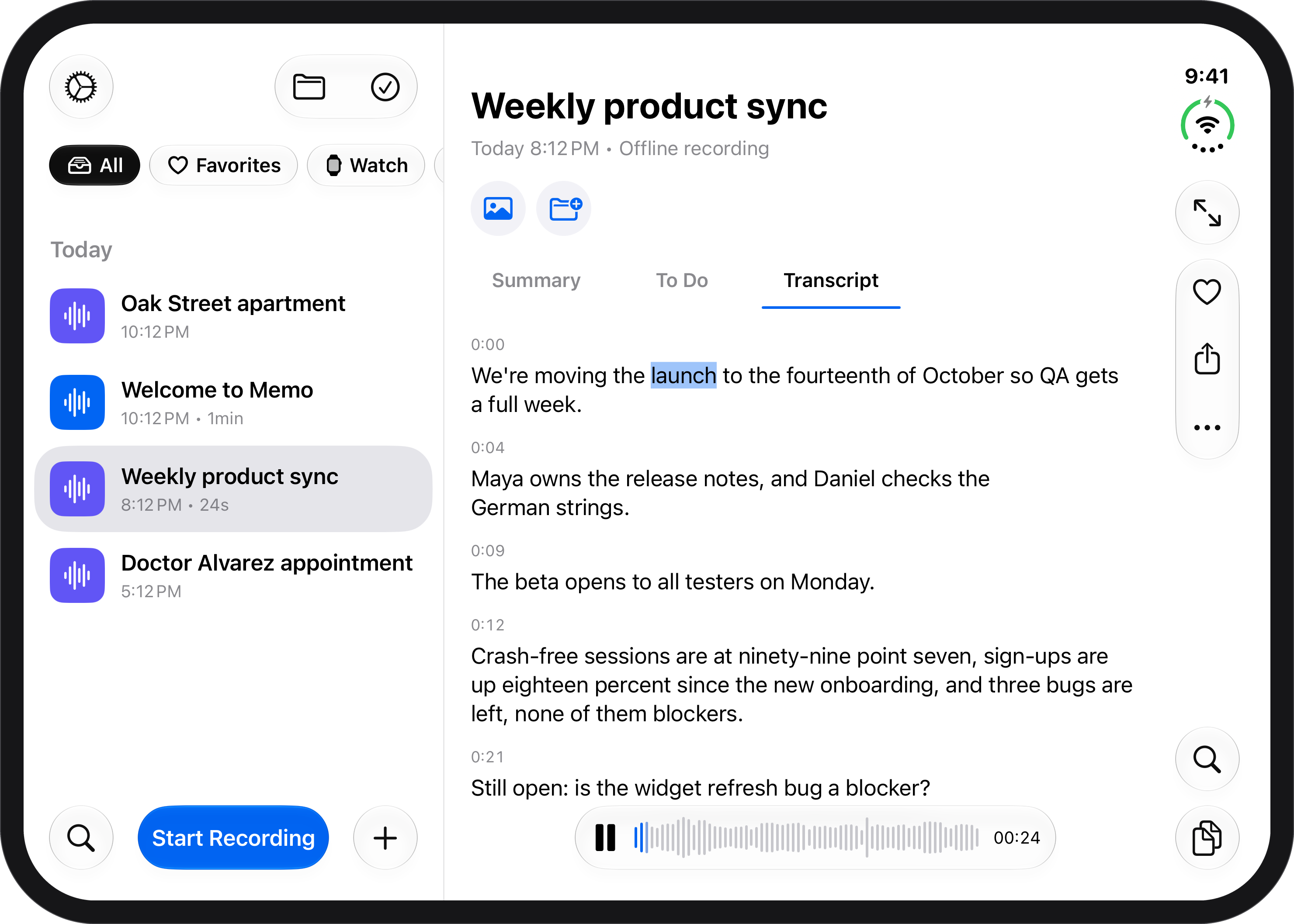Filter memos by Watch
This screenshot has width=1294, height=924.
(366, 166)
